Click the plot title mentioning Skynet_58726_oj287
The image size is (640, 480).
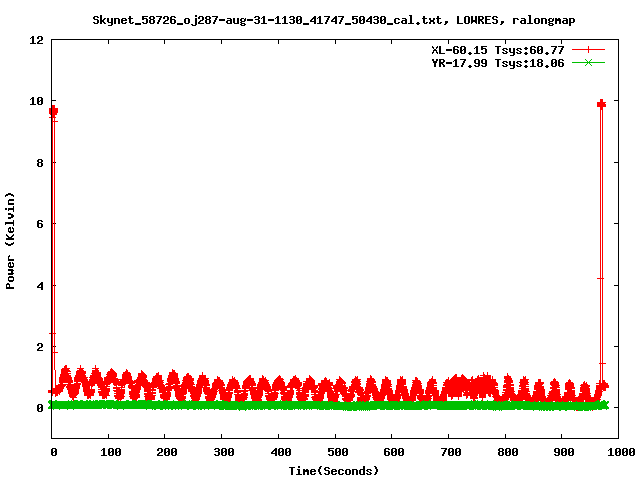(333, 20)
